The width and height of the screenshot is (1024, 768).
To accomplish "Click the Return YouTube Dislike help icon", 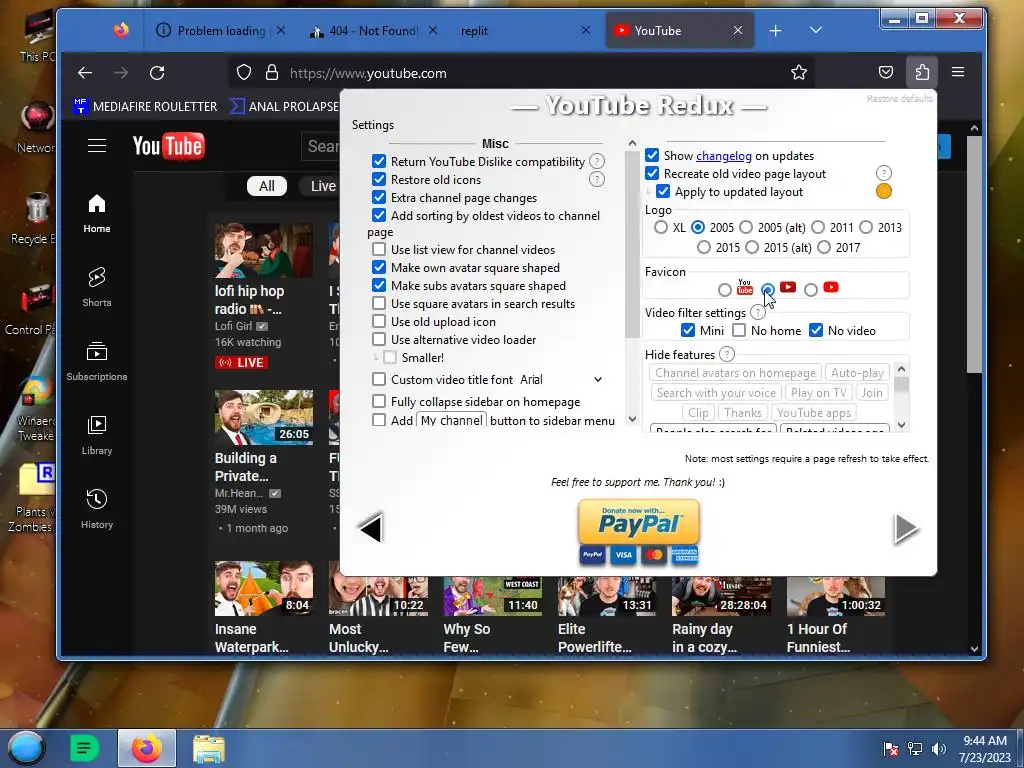I will (597, 161).
